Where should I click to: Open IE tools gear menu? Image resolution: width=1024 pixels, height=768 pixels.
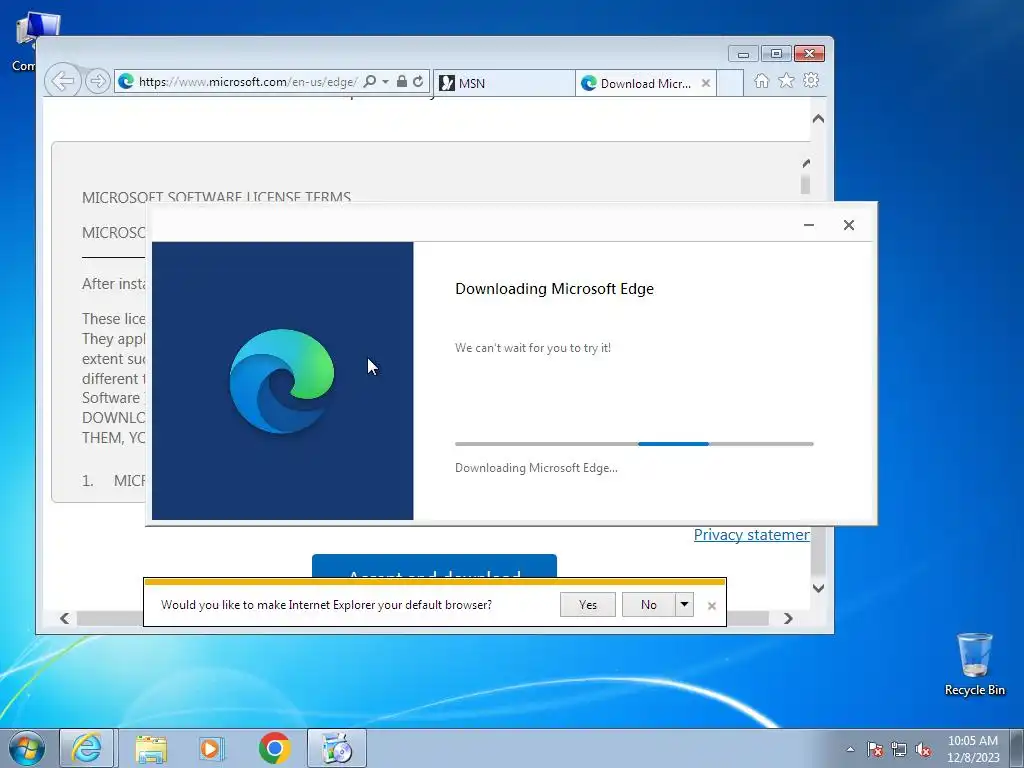click(811, 80)
